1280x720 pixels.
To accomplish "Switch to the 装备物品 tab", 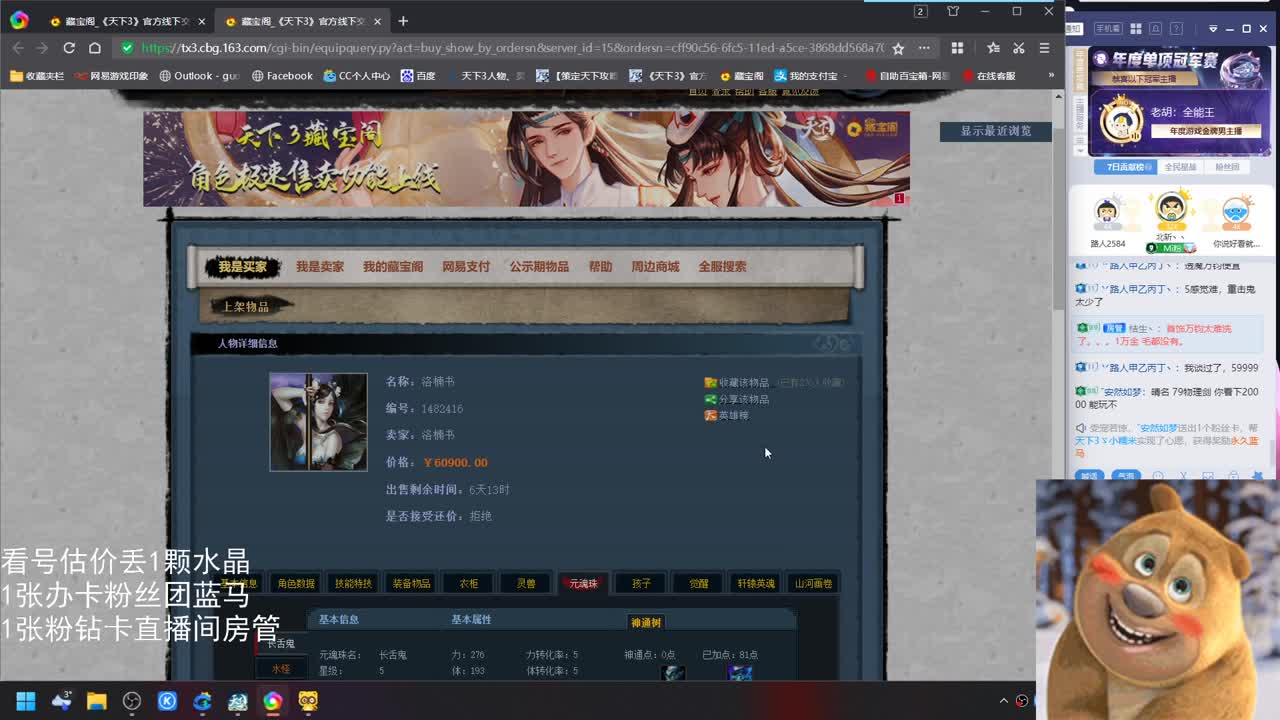I will (x=411, y=582).
